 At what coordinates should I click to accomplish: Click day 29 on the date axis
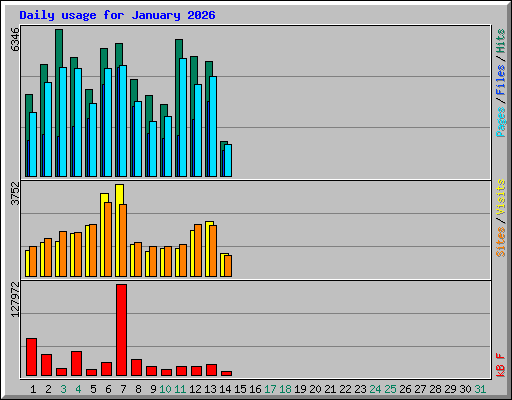450,389
